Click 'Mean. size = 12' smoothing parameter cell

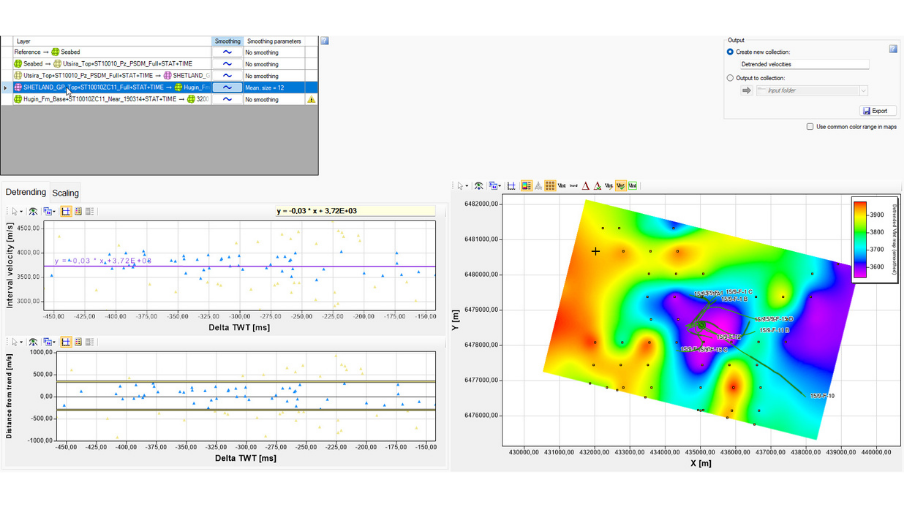(274, 88)
